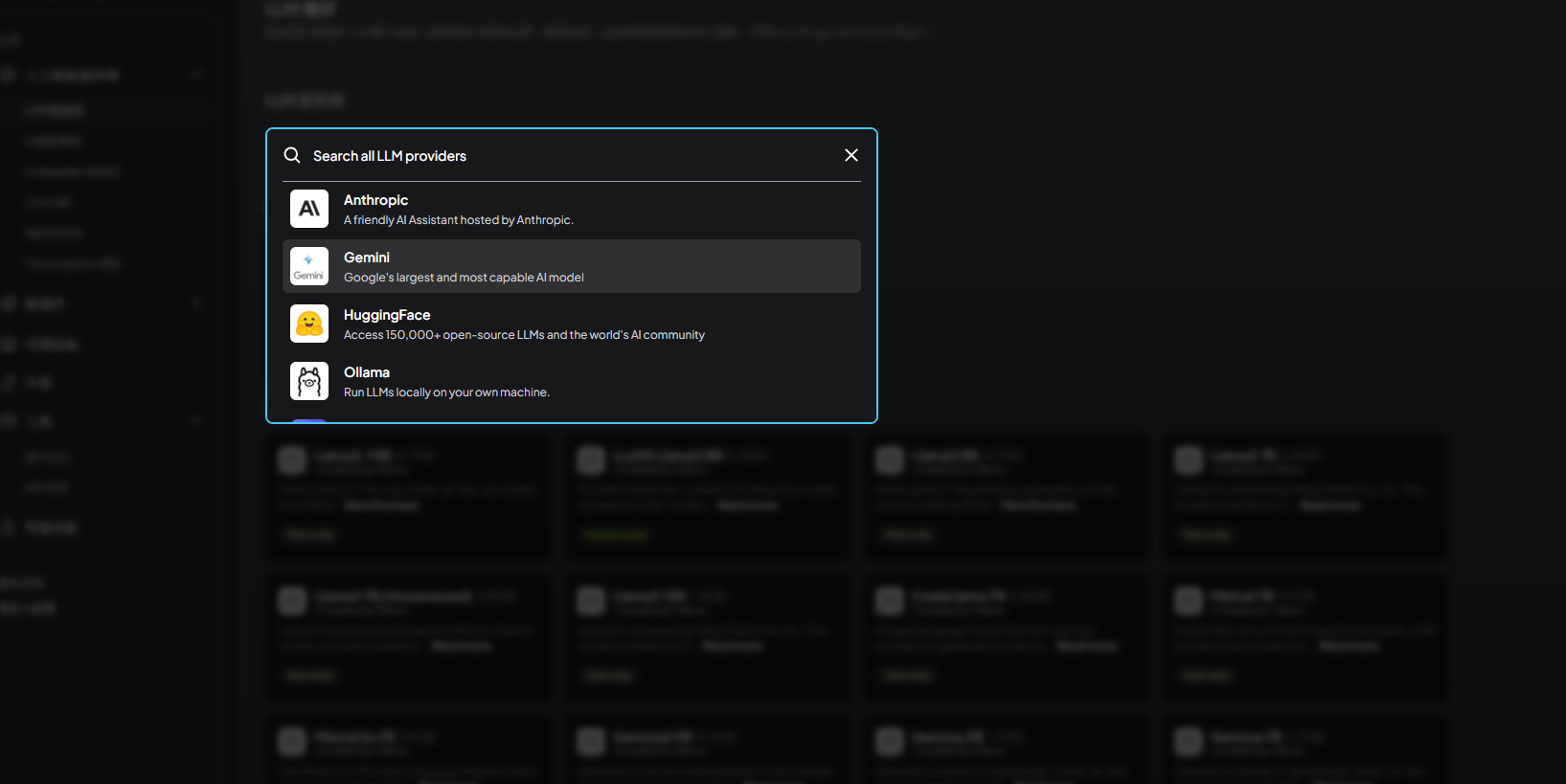The image size is (1566, 784).
Task: Select the Ollama provider name
Action: coord(367,372)
